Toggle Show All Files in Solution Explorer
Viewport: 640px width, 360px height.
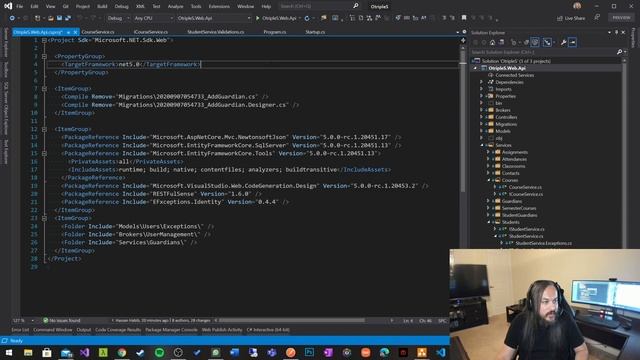pos(535,42)
